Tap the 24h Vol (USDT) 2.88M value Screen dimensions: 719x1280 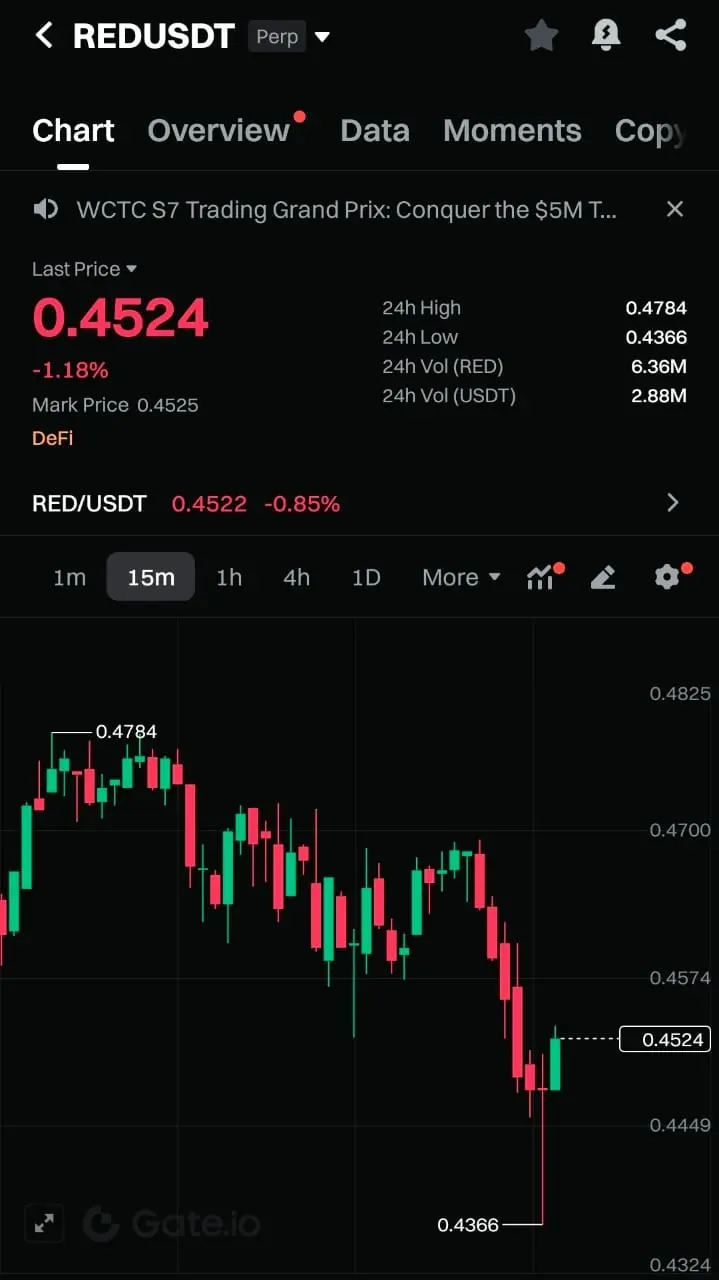pos(659,396)
